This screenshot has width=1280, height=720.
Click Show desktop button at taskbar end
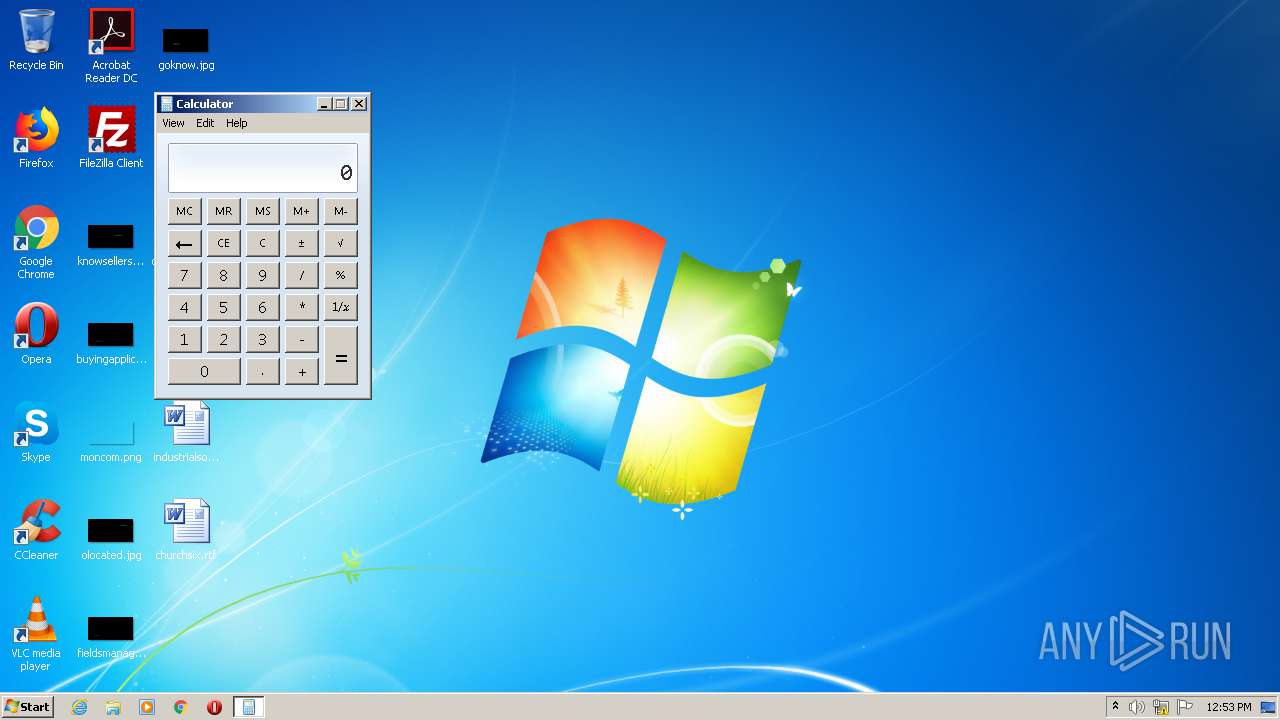(1268, 707)
